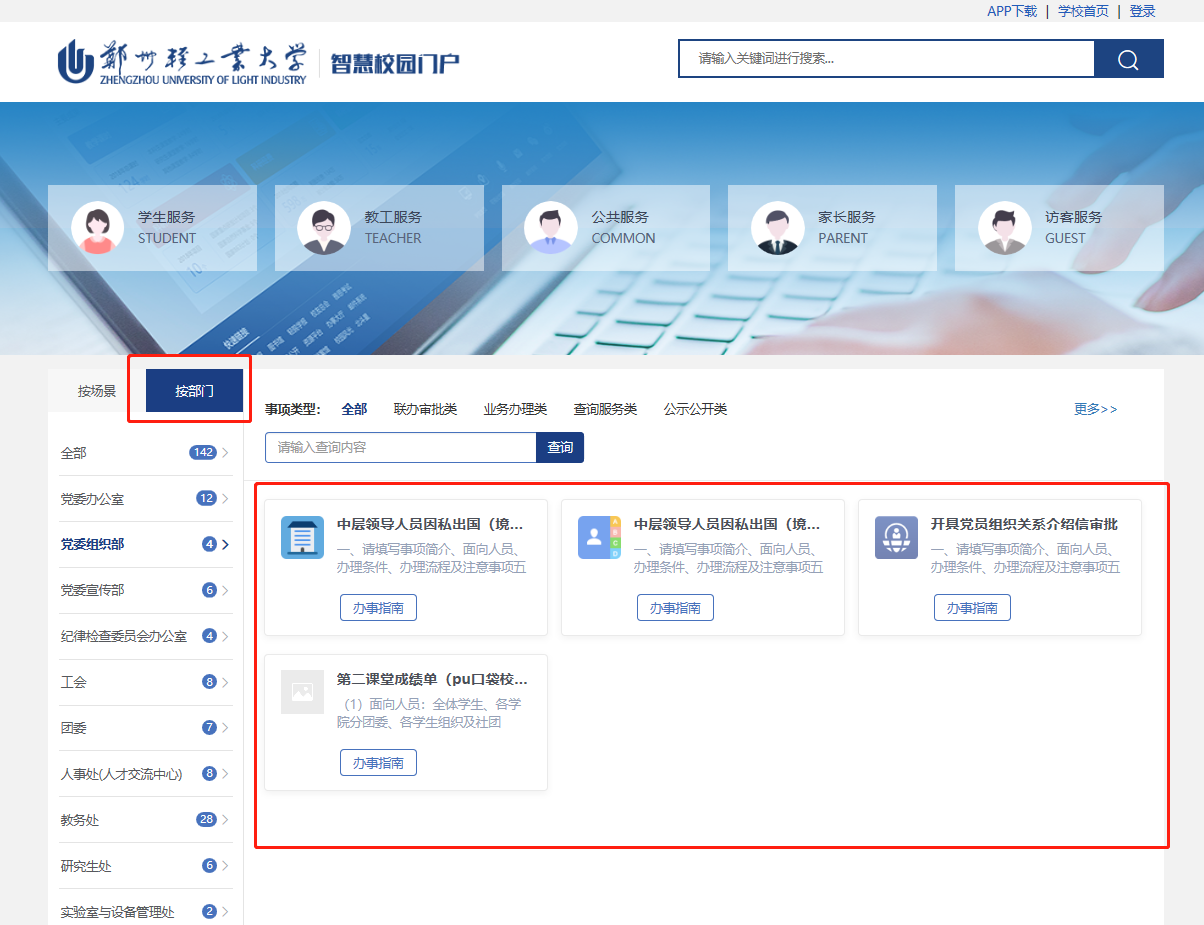The width and height of the screenshot is (1204, 925).
Task: Open the student service avatar icon
Action: tap(98, 228)
